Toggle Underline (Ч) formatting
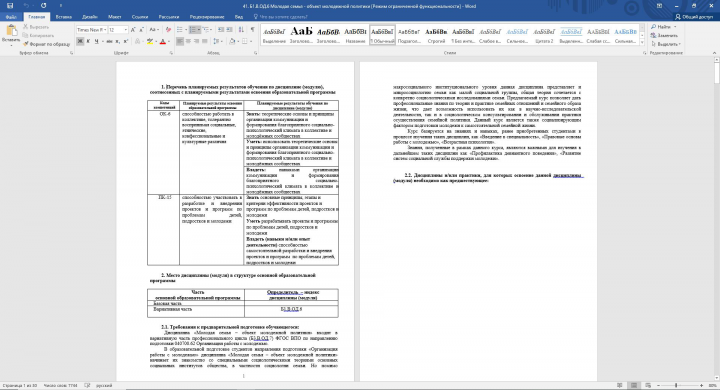This screenshot has height=390, width=720. [x=96, y=41]
